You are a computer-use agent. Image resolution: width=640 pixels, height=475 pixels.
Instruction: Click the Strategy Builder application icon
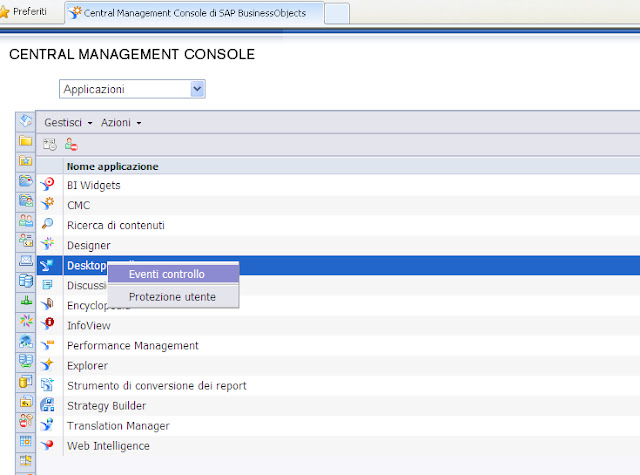48,405
